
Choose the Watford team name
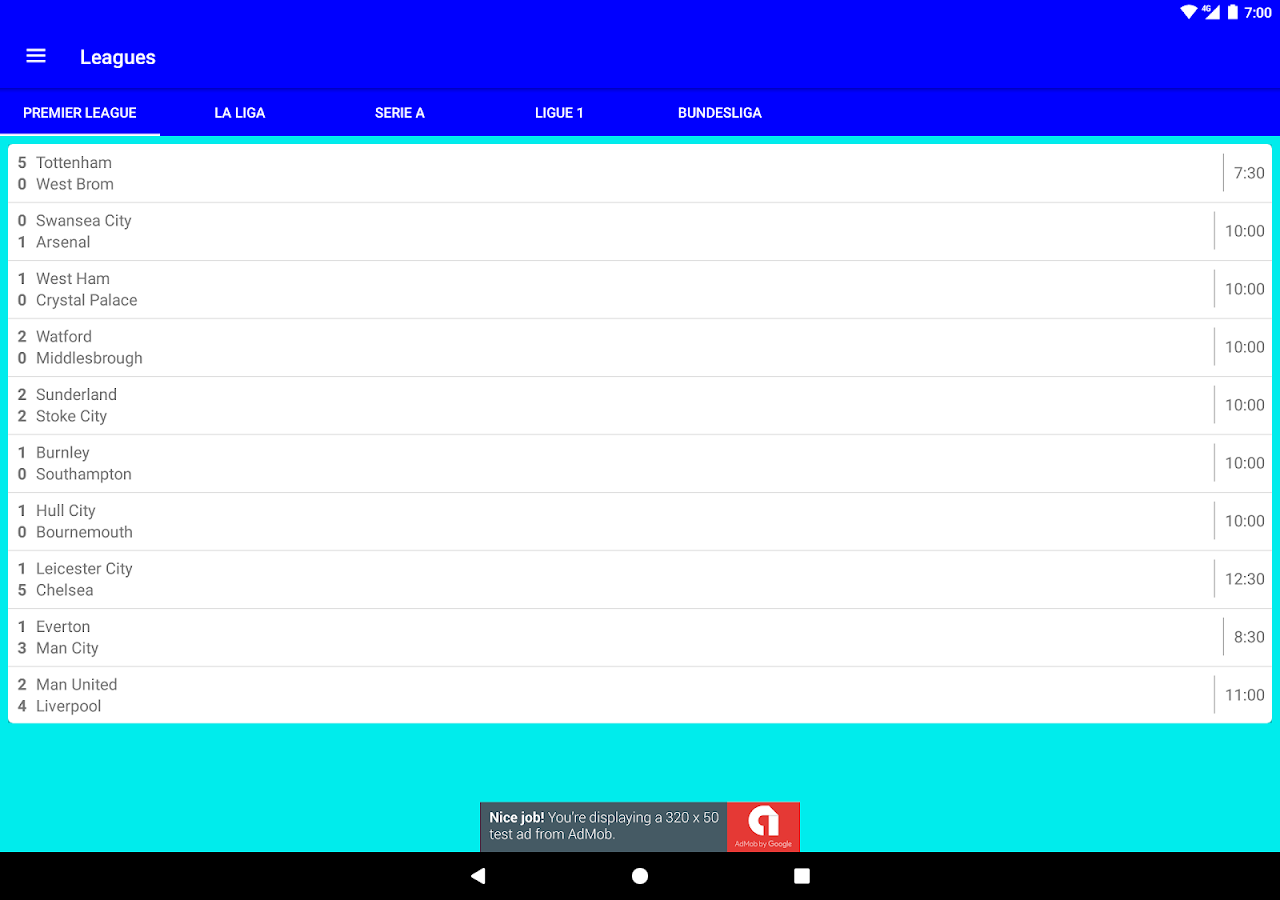click(64, 337)
